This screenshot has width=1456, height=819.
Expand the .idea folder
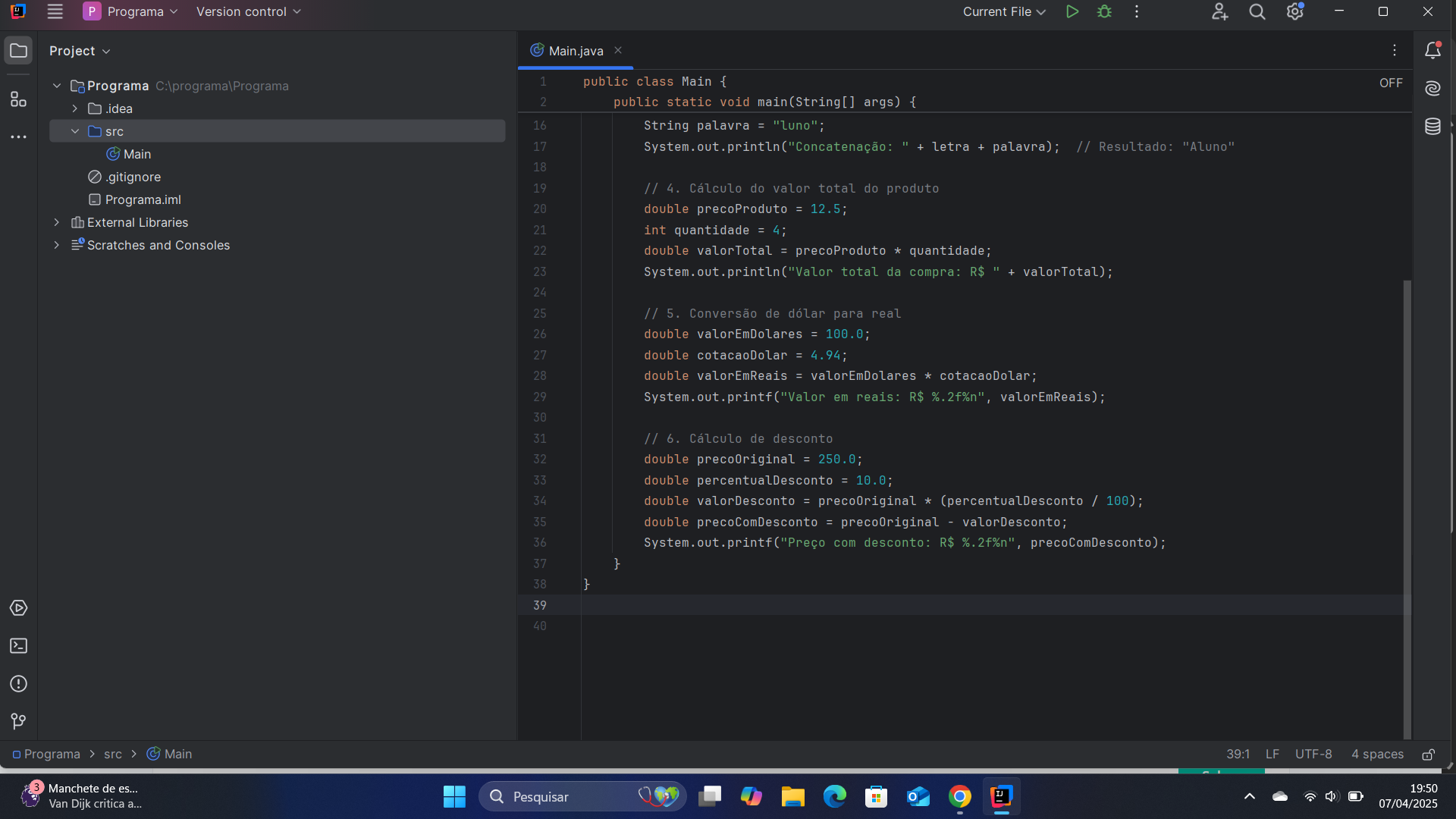pyautogui.click(x=75, y=108)
